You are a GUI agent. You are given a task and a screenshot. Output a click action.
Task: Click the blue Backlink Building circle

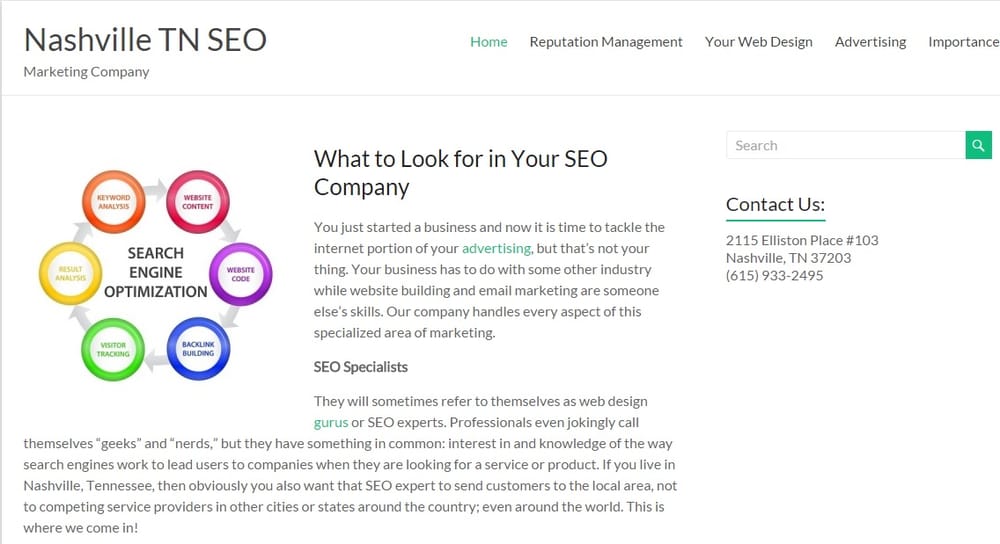(198, 348)
